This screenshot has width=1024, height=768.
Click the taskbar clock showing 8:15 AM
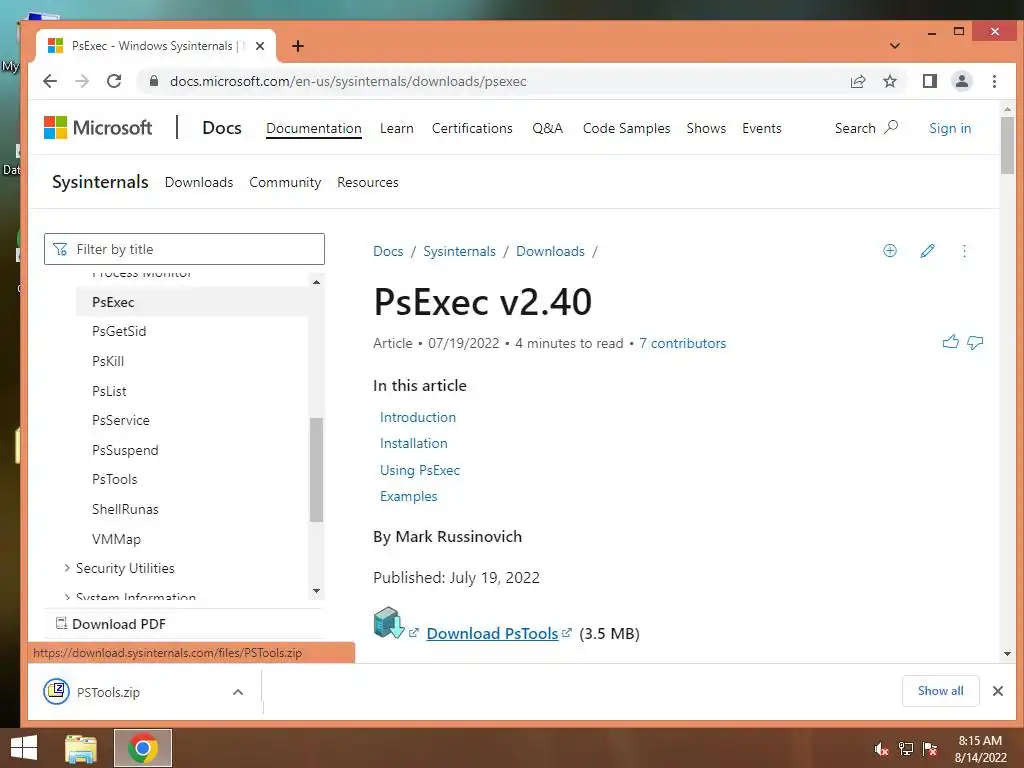[x=980, y=749]
